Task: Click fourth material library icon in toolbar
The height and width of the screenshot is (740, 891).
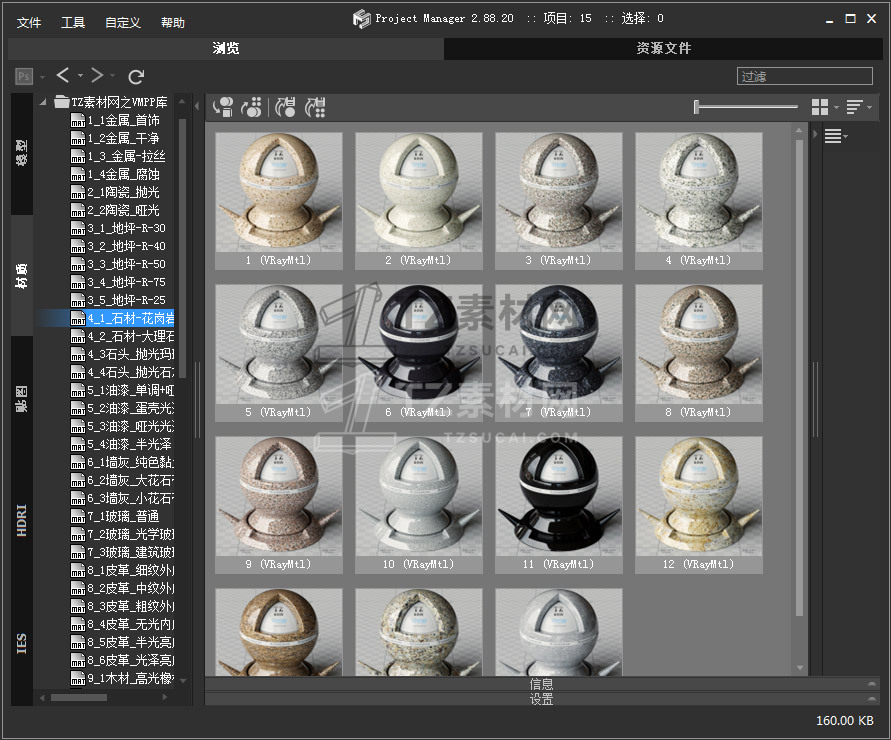Action: click(x=315, y=106)
